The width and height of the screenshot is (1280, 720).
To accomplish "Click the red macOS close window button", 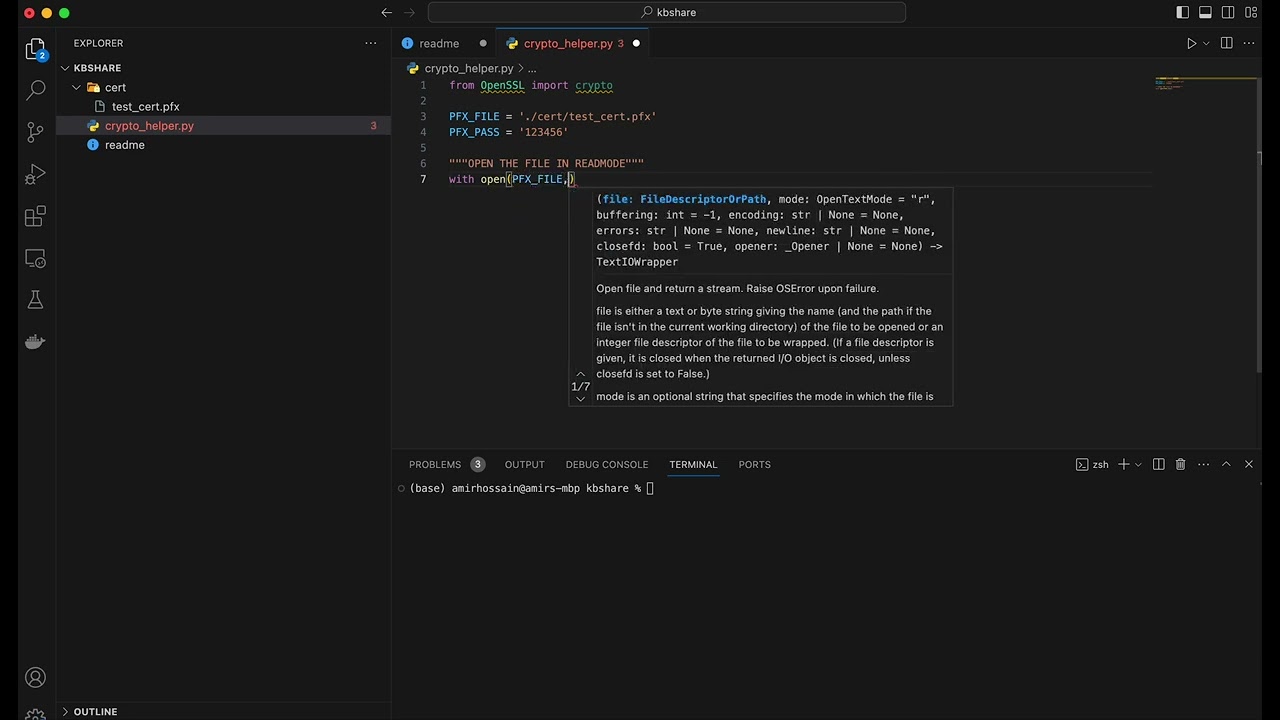I will tap(29, 13).
